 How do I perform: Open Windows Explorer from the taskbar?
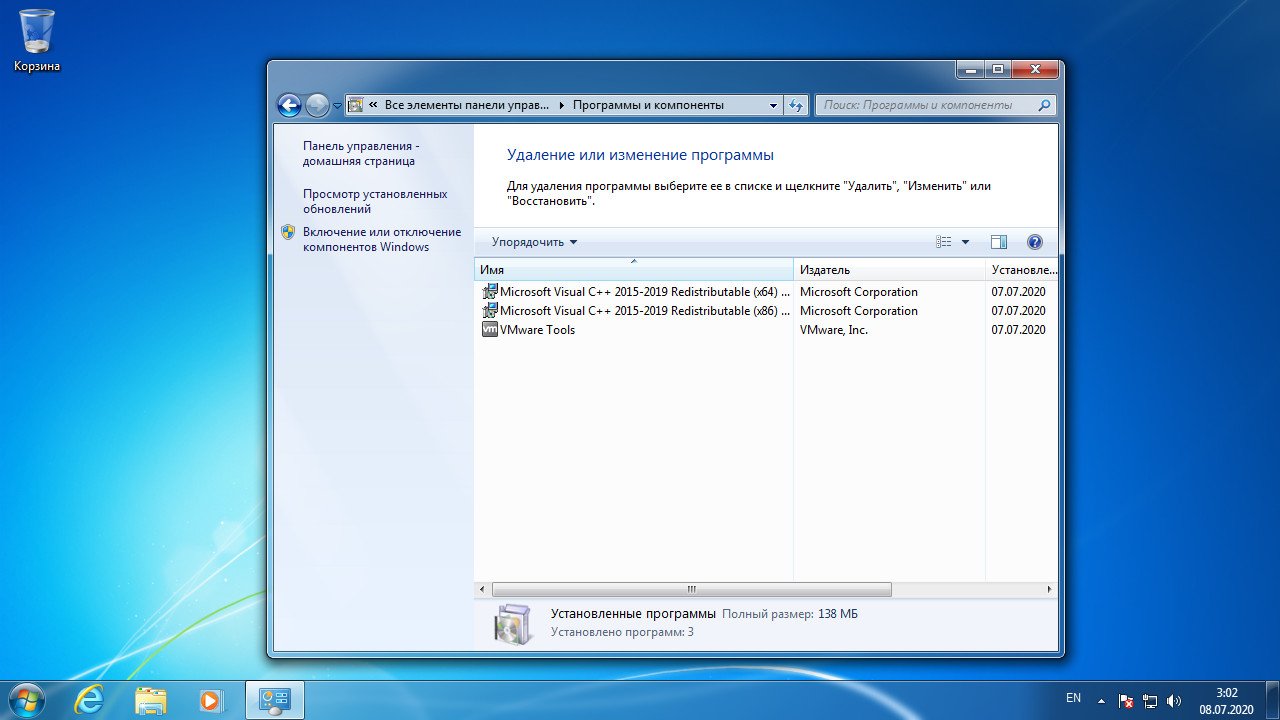coord(150,700)
